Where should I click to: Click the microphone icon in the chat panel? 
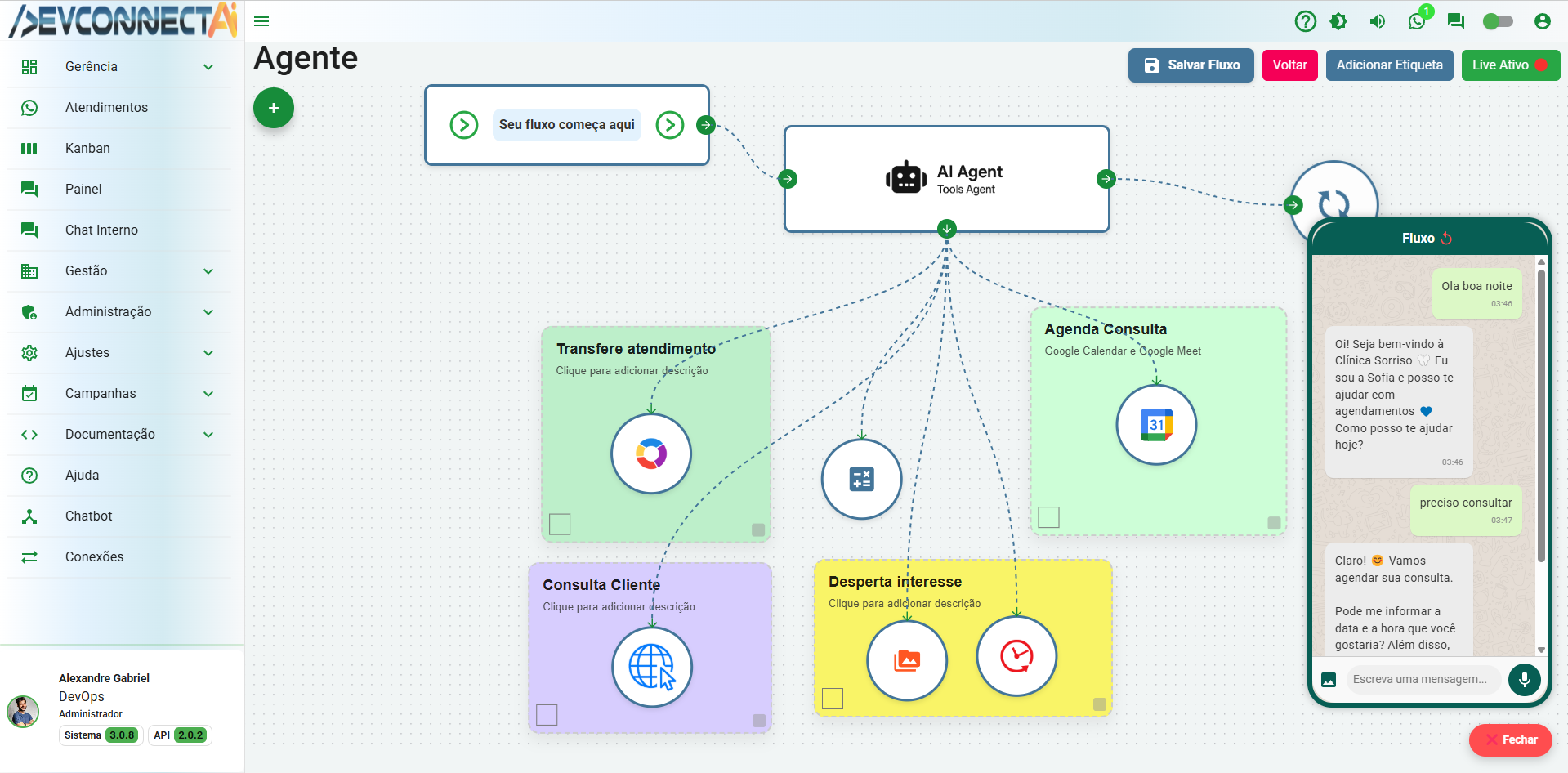coord(1524,679)
